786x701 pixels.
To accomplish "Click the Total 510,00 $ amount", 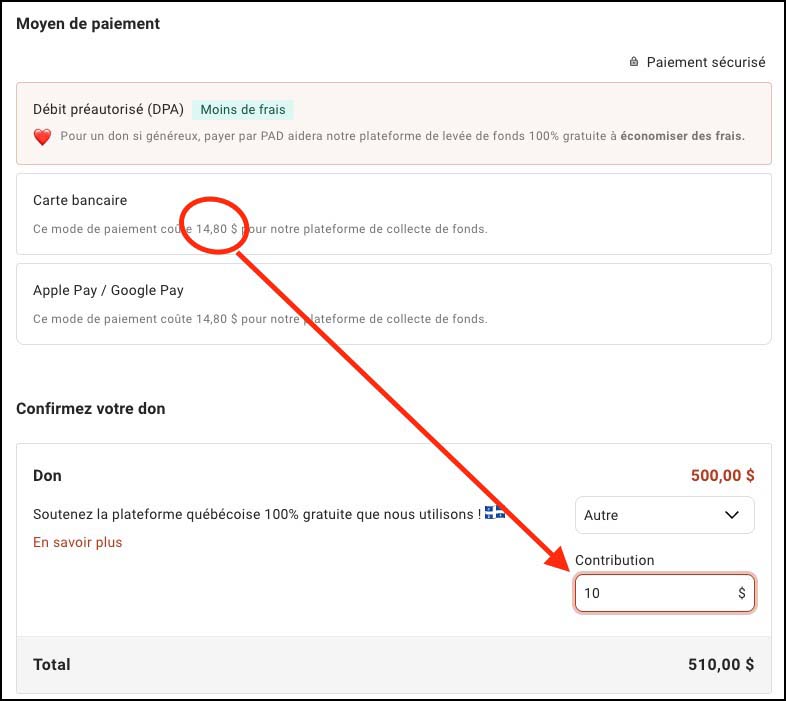I will point(721,664).
